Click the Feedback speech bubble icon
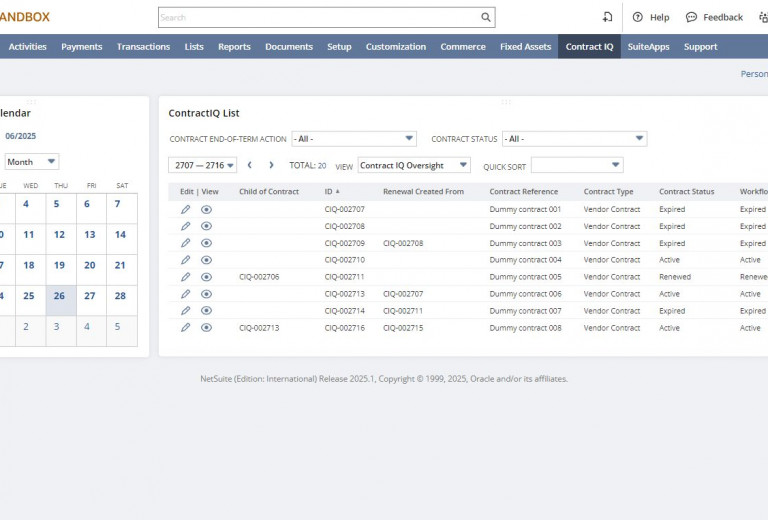768x520 pixels. tap(691, 17)
